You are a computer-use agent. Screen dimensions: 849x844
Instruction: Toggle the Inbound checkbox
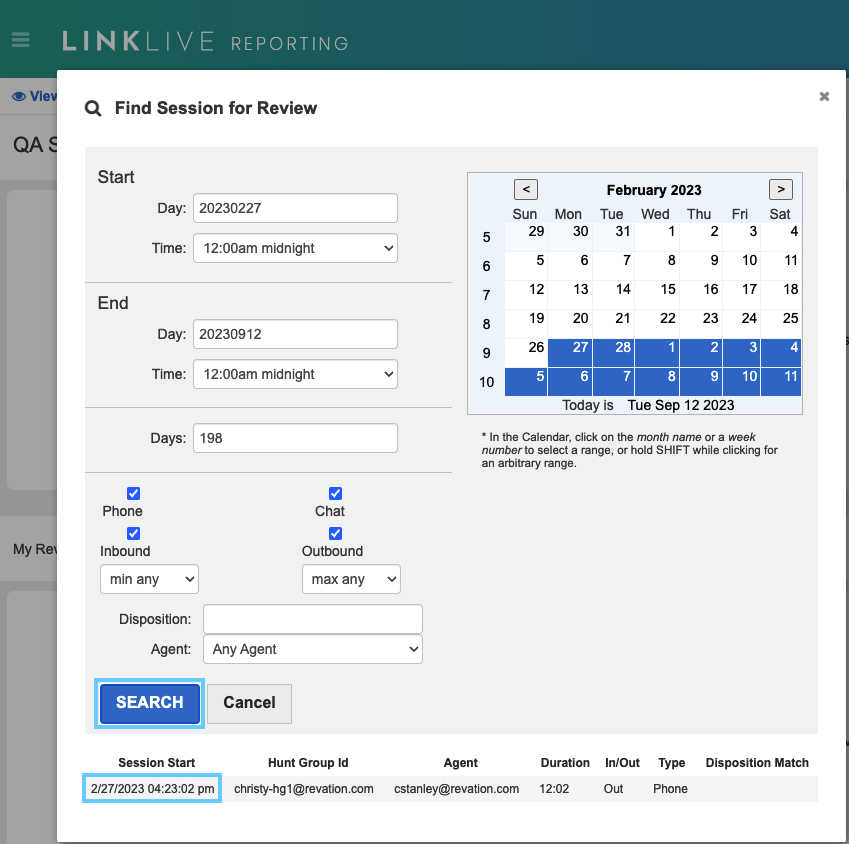pyautogui.click(x=134, y=533)
